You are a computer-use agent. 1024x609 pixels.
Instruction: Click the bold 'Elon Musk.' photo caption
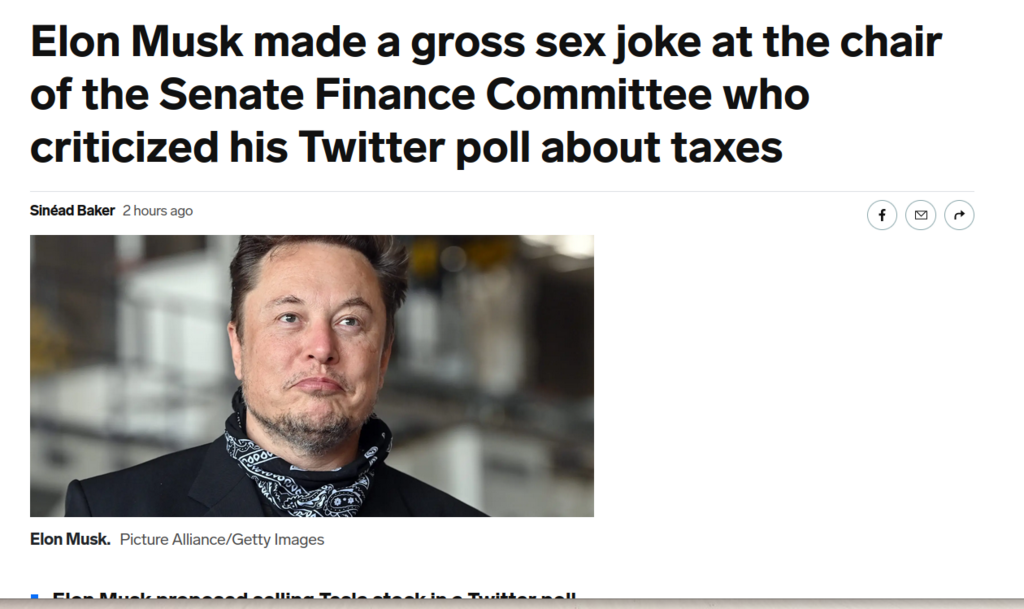(70, 539)
